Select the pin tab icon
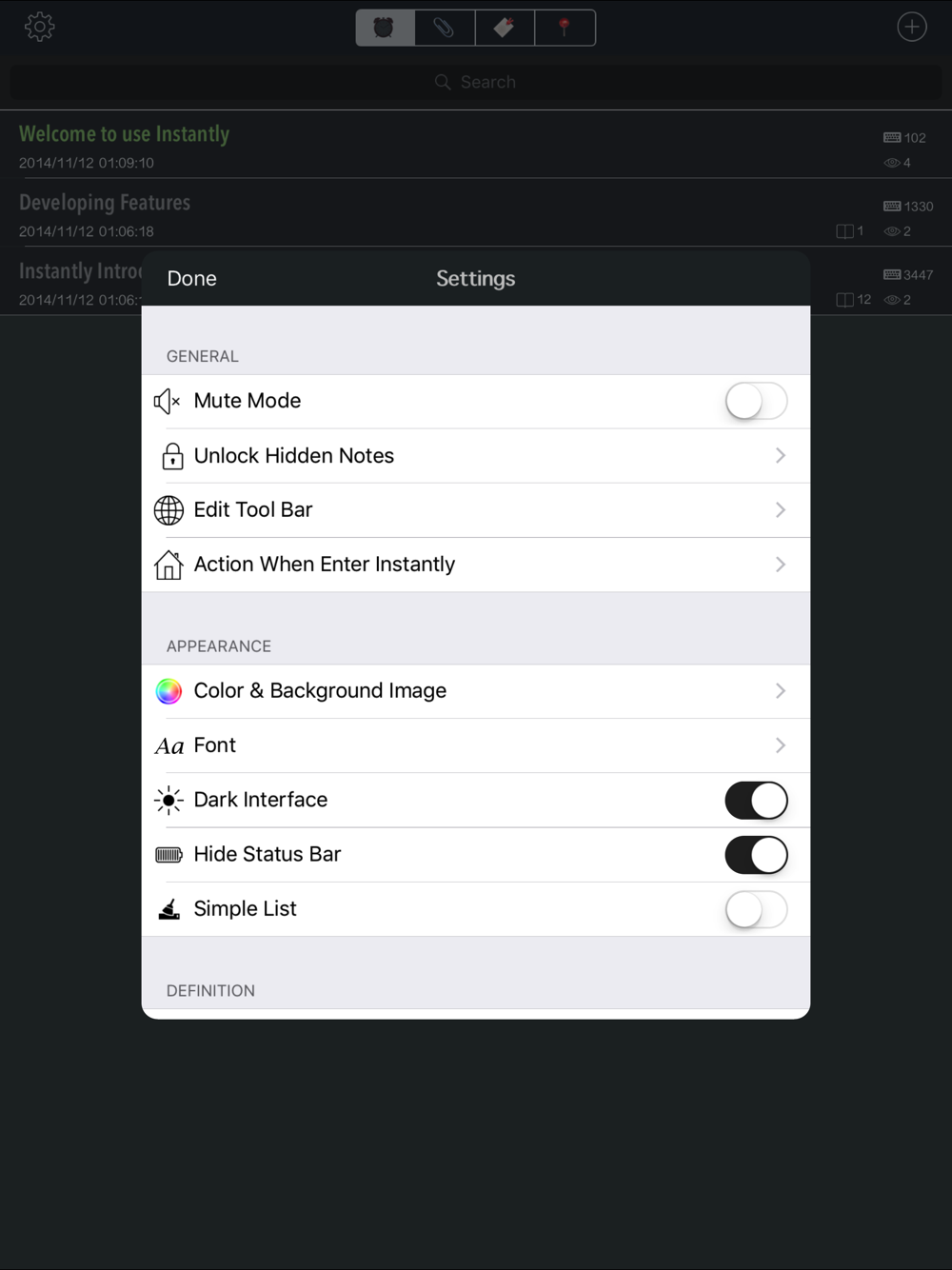 [565, 28]
